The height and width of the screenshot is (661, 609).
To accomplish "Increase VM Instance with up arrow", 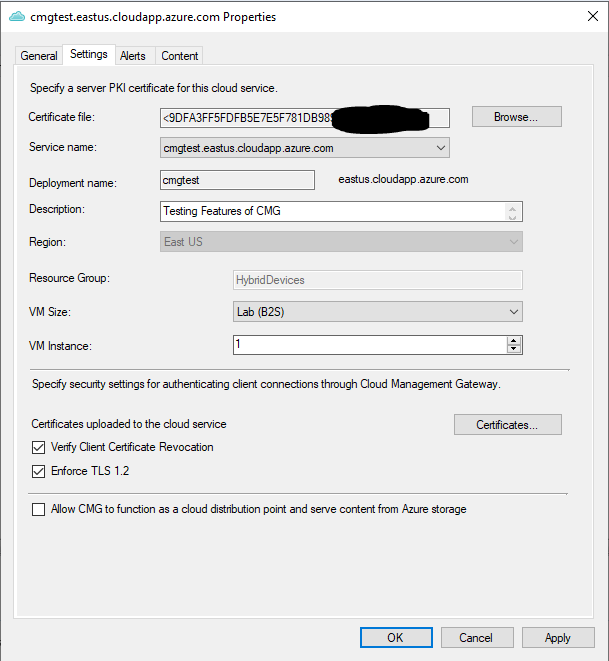I will tap(514, 341).
